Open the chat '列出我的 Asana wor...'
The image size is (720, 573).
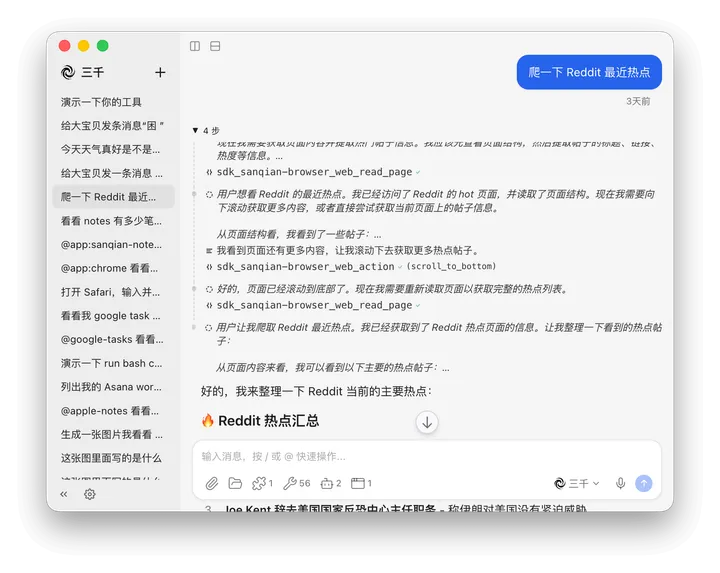113,387
